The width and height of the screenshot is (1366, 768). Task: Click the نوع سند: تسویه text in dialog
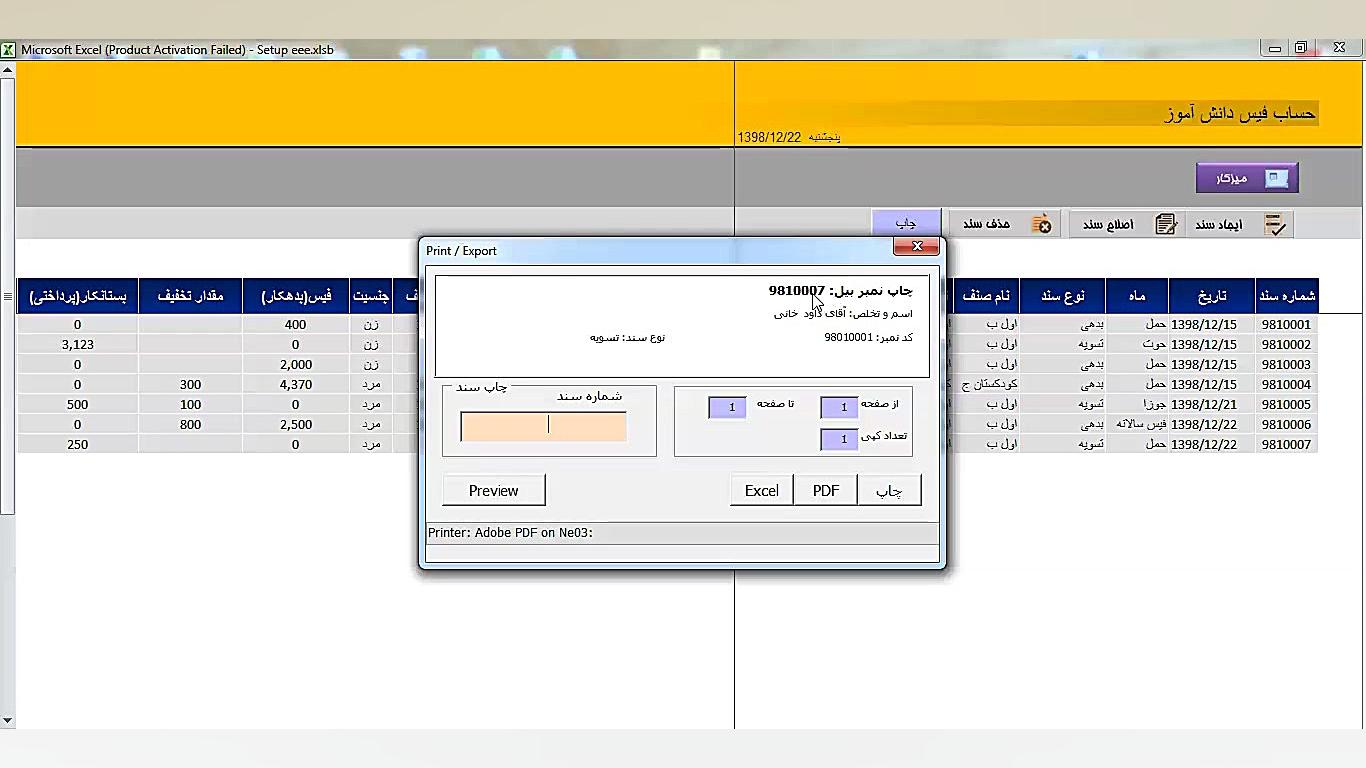point(627,337)
